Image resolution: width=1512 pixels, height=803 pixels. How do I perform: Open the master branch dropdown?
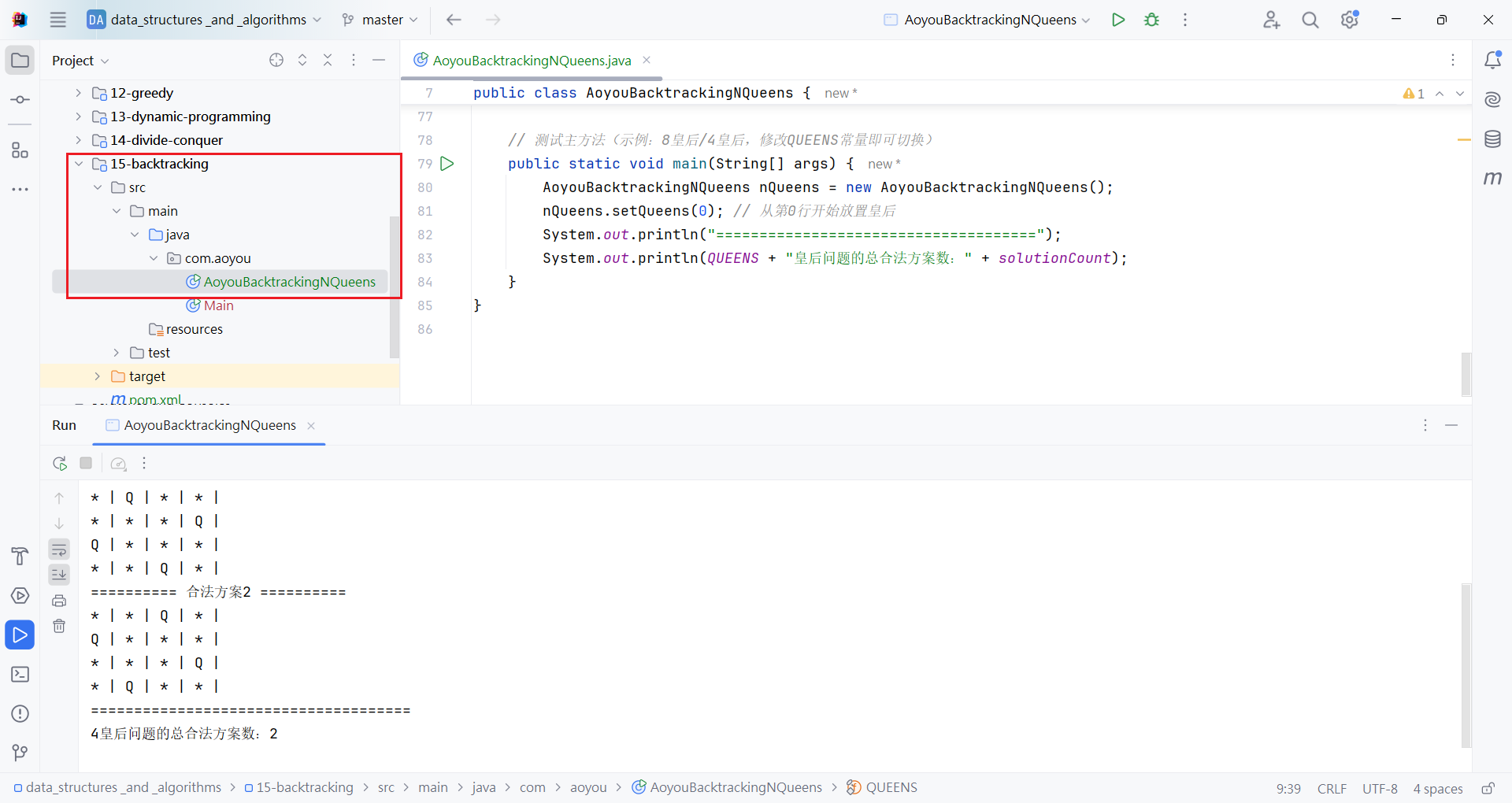(380, 20)
